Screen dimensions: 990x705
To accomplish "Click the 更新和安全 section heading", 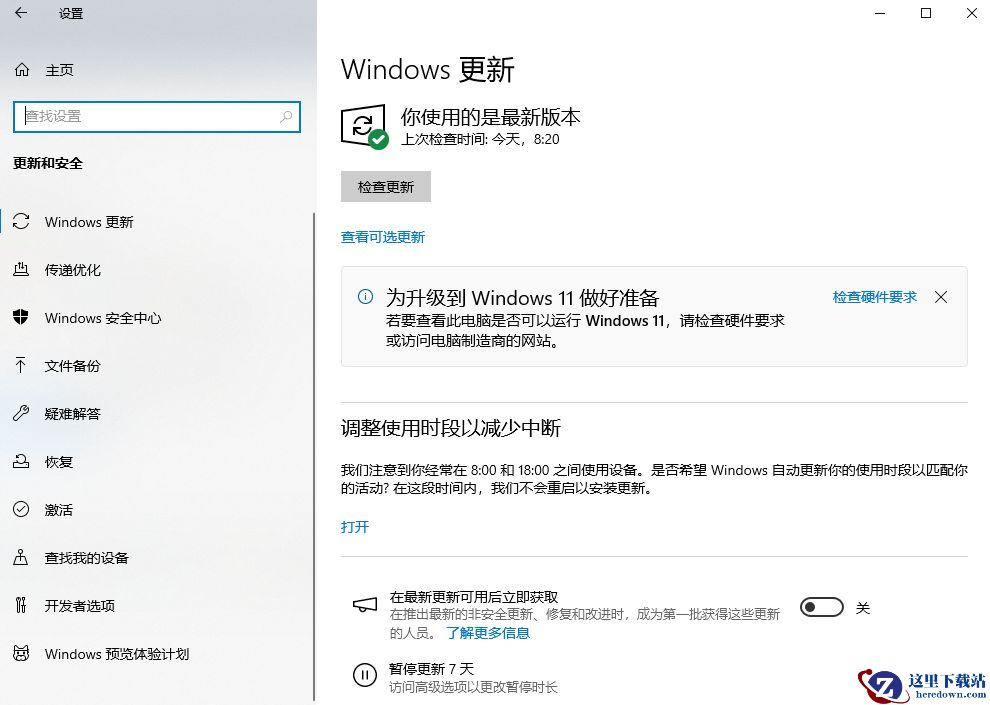I will 48,163.
